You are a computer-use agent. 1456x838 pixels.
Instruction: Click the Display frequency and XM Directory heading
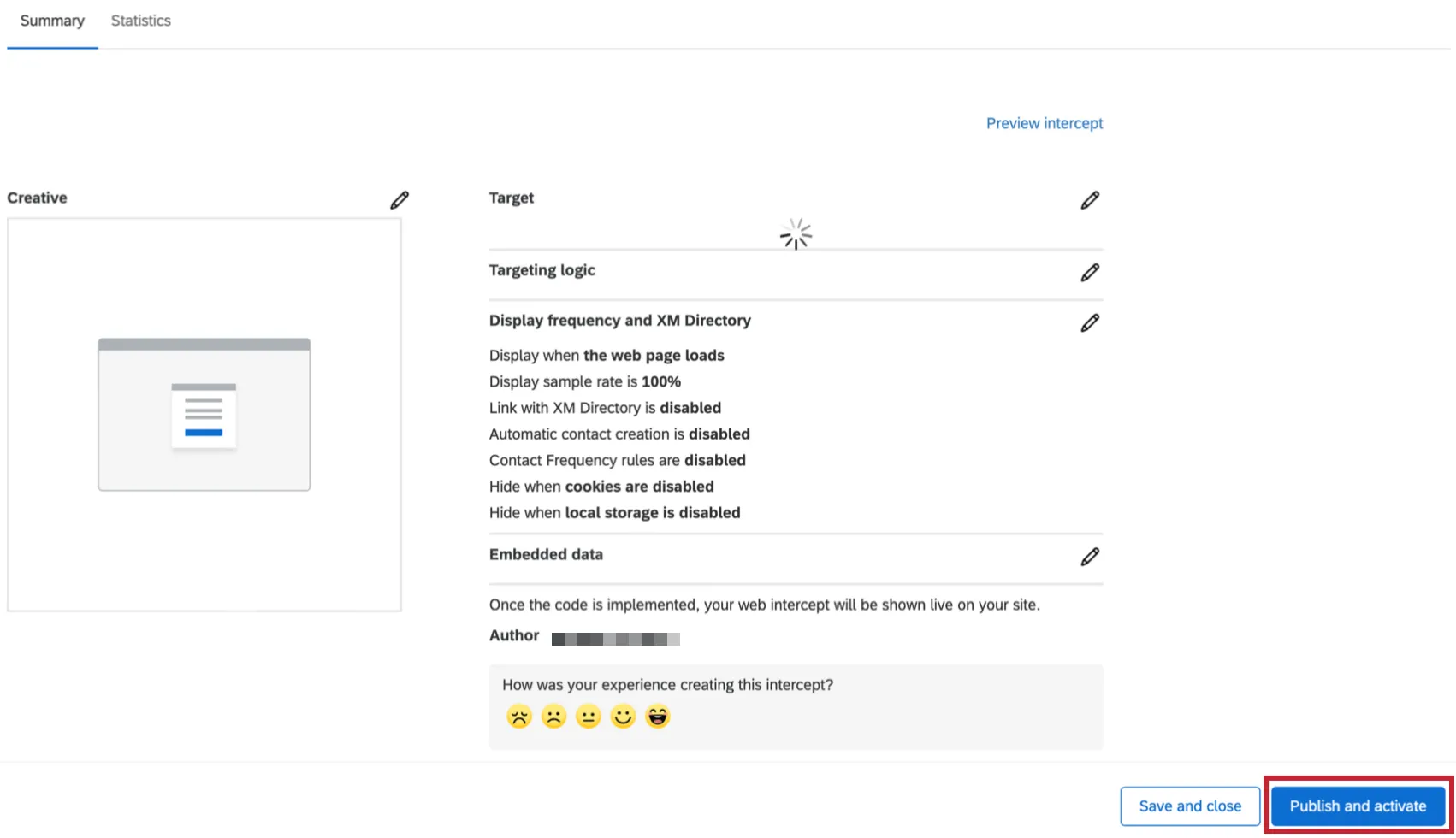(x=619, y=320)
